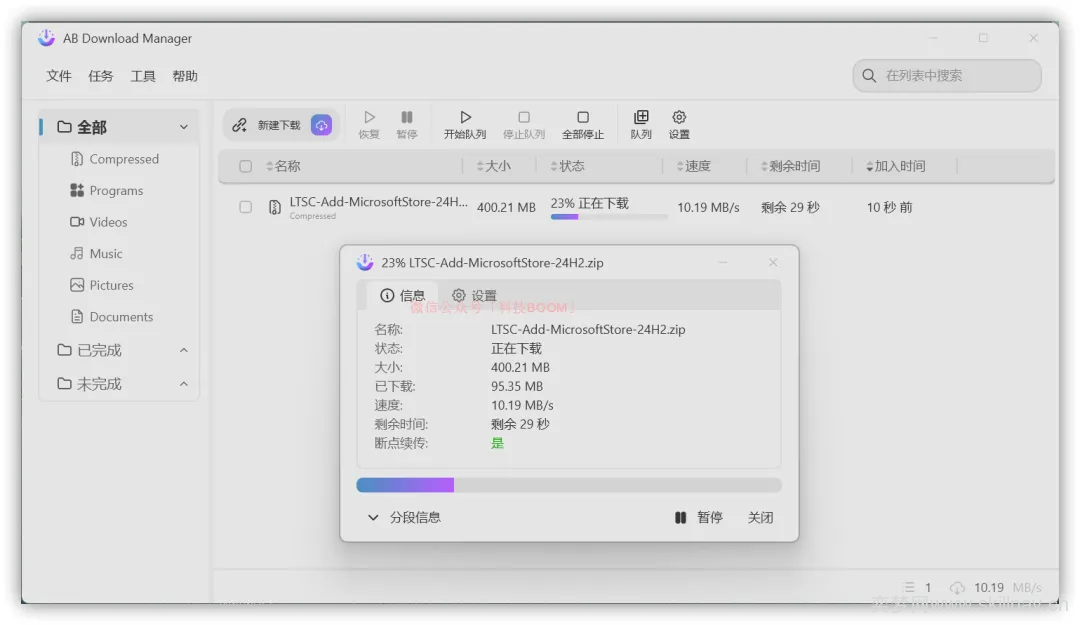
Task: Click the 新建下载 new download button
Action: [x=280, y=125]
